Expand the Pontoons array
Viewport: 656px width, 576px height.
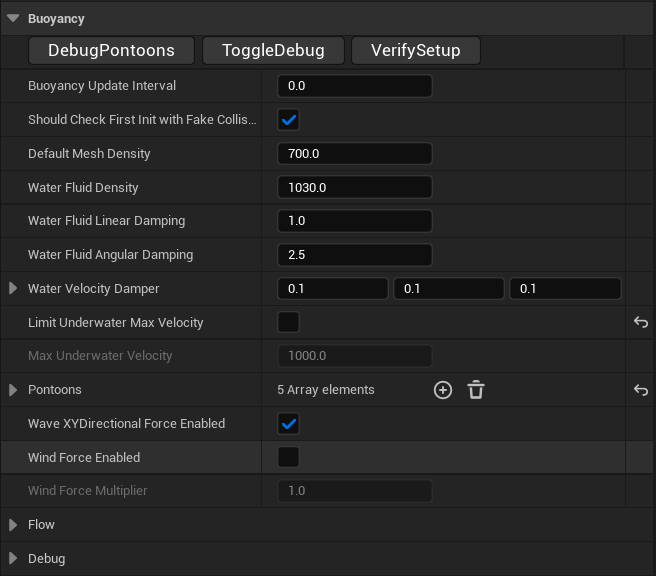pyautogui.click(x=13, y=390)
